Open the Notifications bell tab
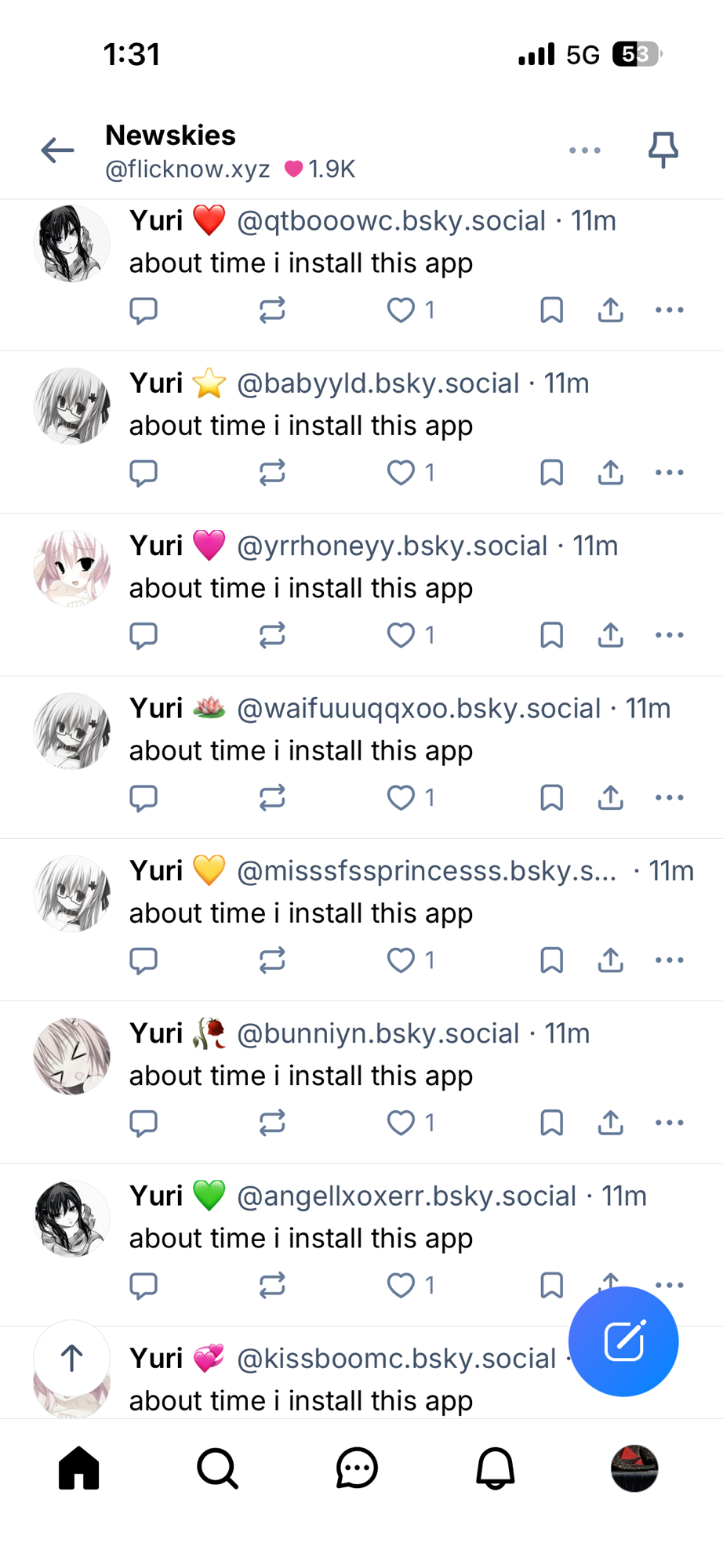This screenshot has height=1568, width=723. point(496,1468)
